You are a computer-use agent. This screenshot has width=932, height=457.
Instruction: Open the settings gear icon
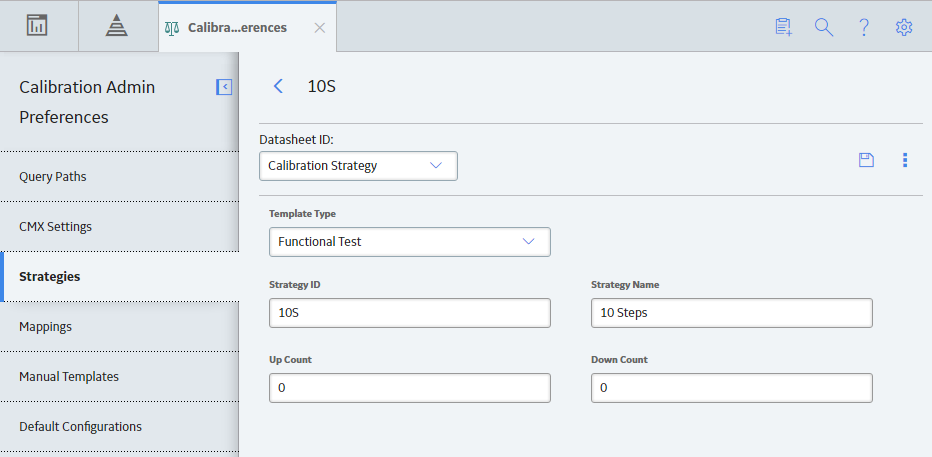904,27
